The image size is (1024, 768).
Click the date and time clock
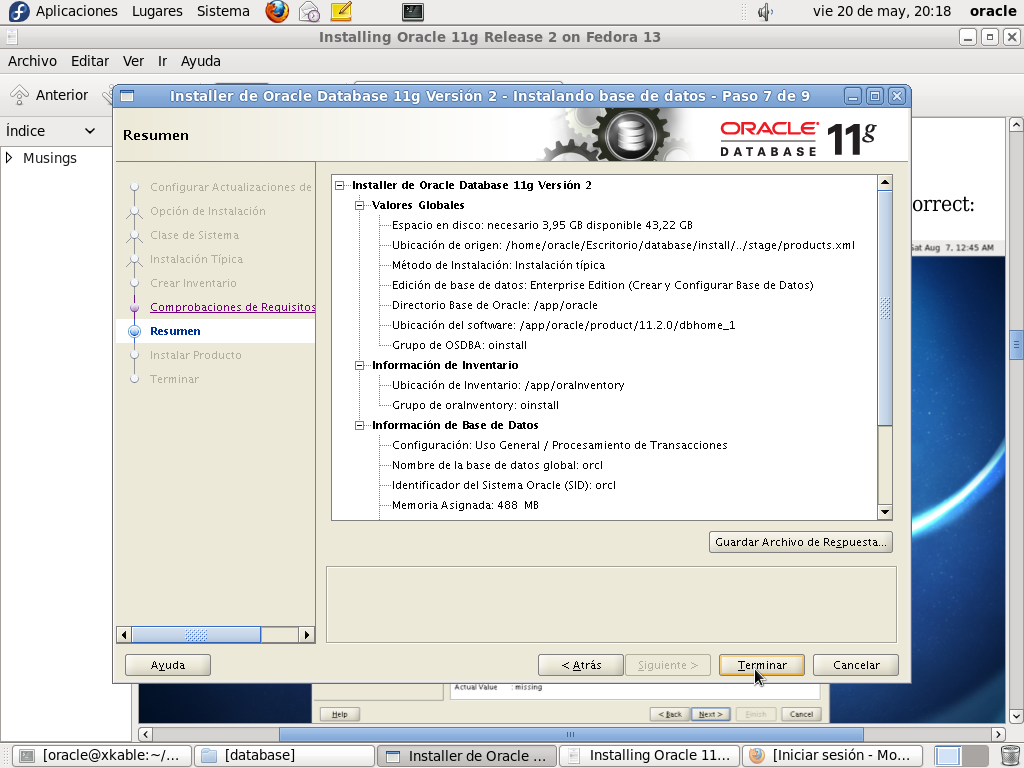pyautogui.click(x=882, y=11)
